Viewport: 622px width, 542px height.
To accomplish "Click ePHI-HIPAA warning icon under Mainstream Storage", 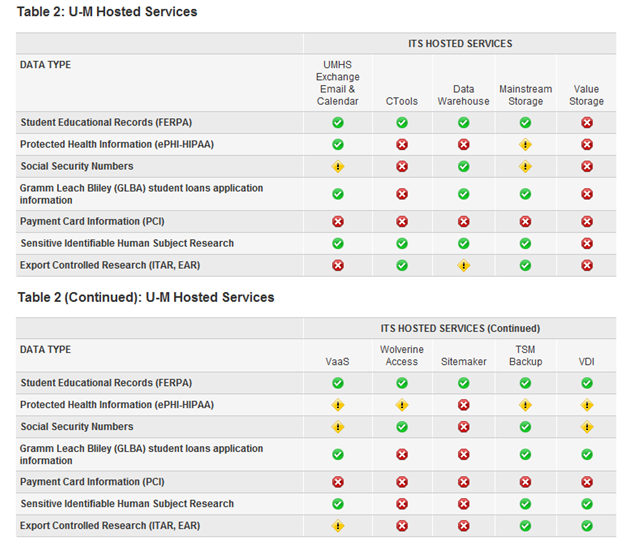I will coord(525,145).
